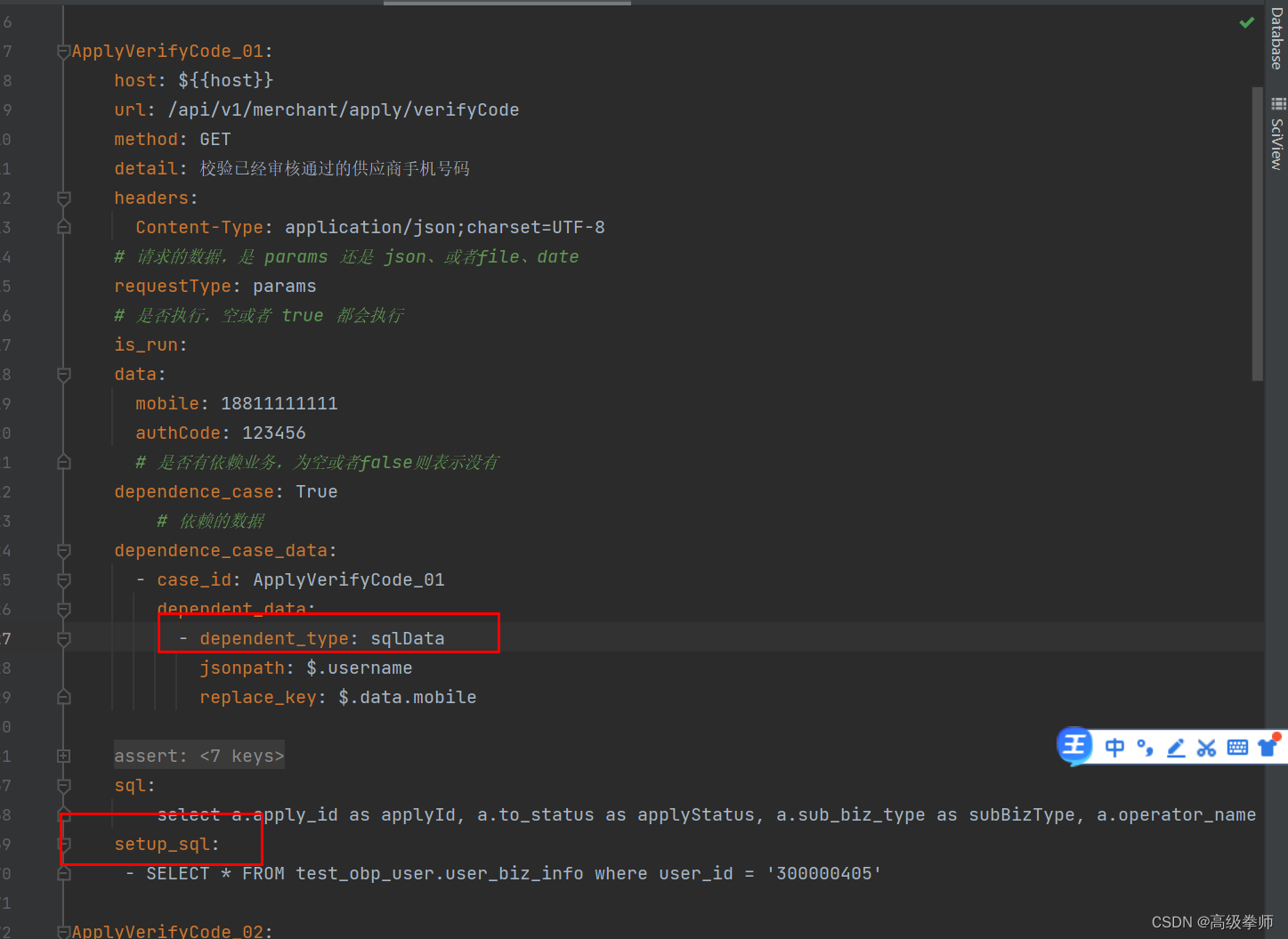Expand the folded assert block

click(x=63, y=756)
